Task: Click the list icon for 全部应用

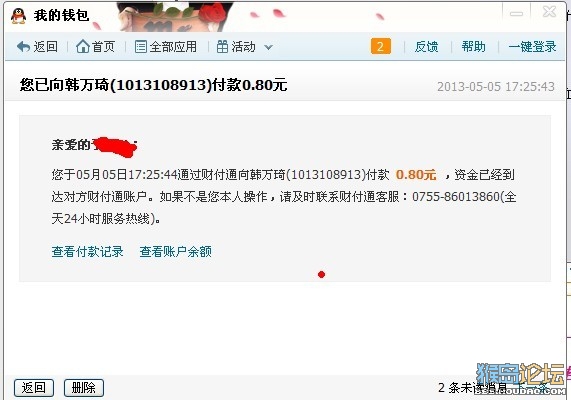Action: [141, 47]
